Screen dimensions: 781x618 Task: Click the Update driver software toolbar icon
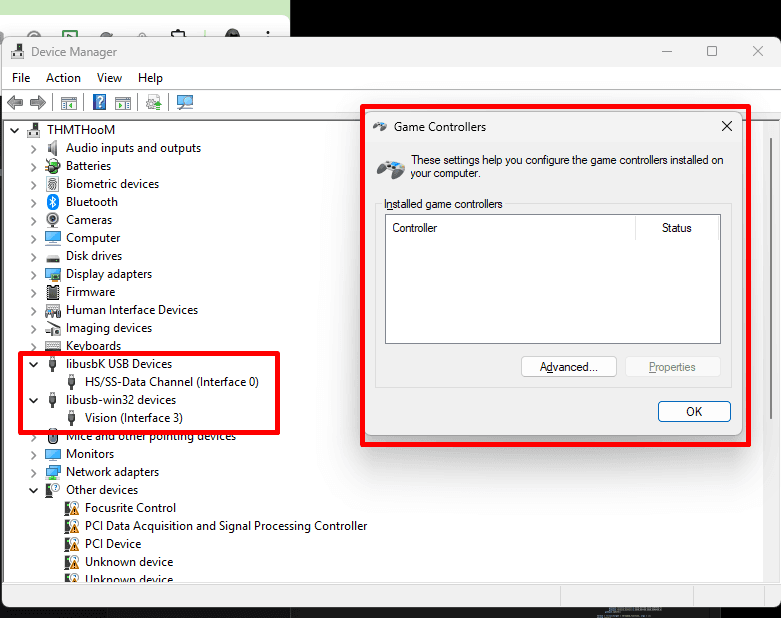(154, 102)
